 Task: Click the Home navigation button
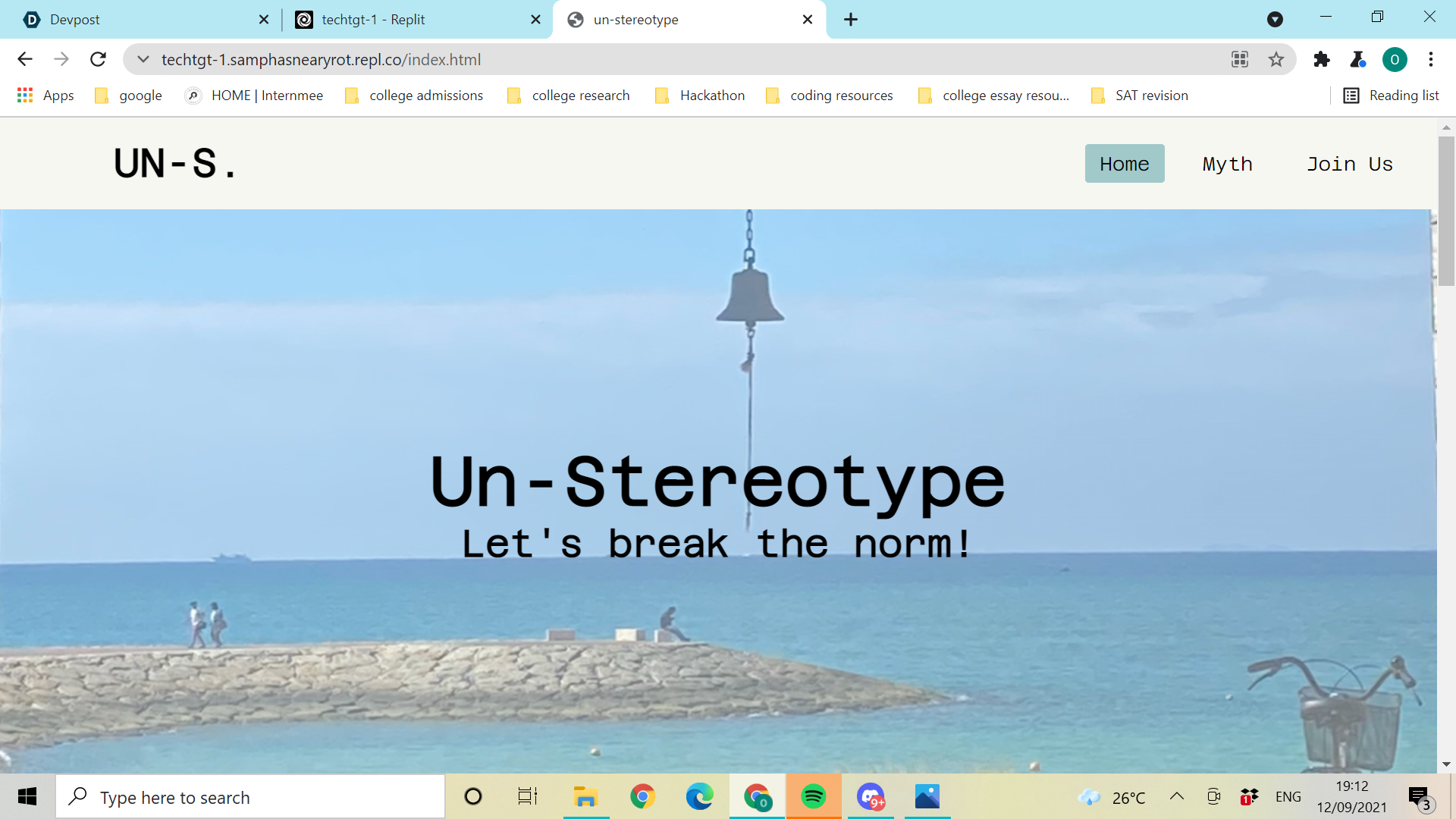(1124, 164)
